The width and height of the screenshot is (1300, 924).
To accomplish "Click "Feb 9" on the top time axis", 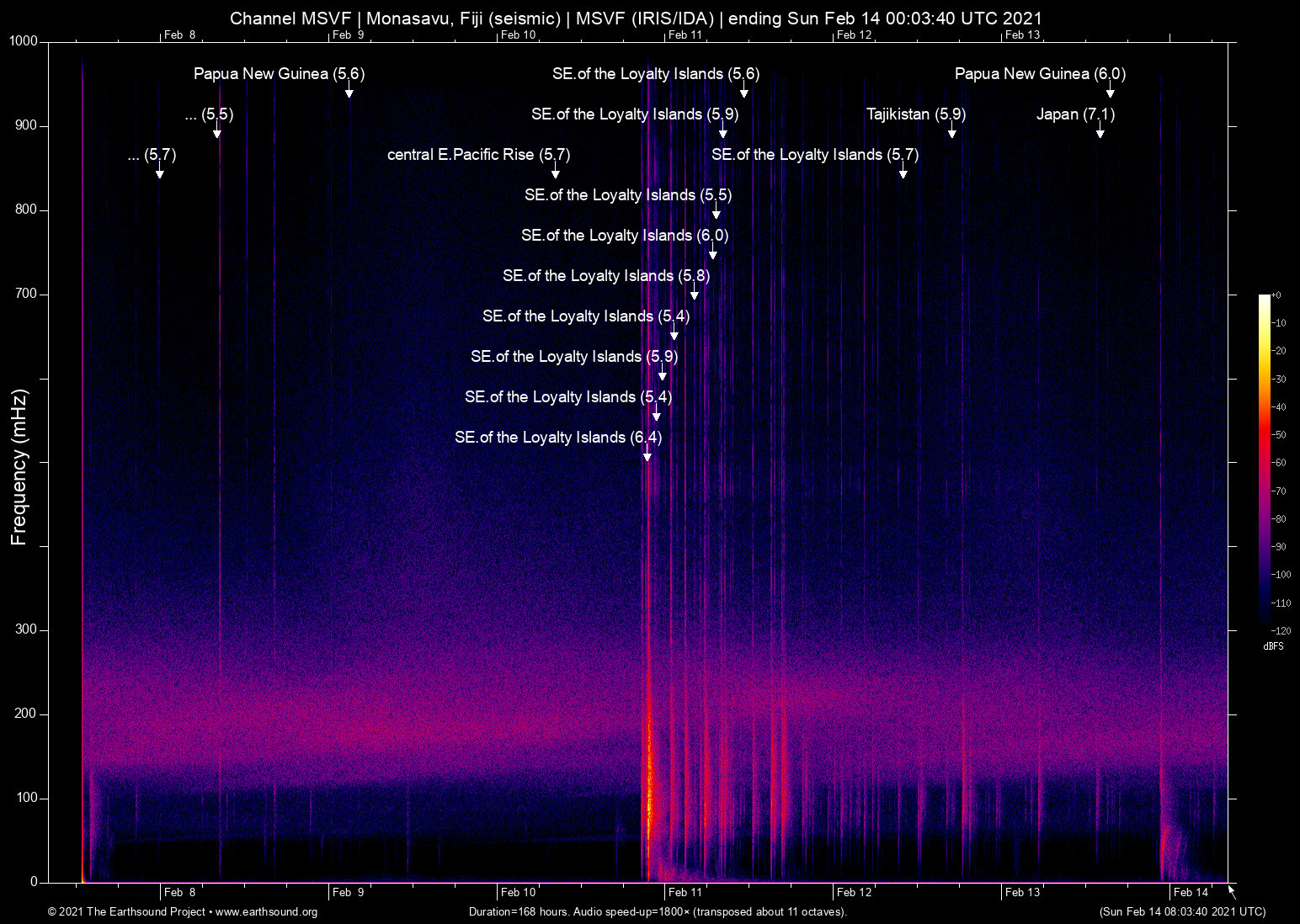I will point(349,35).
